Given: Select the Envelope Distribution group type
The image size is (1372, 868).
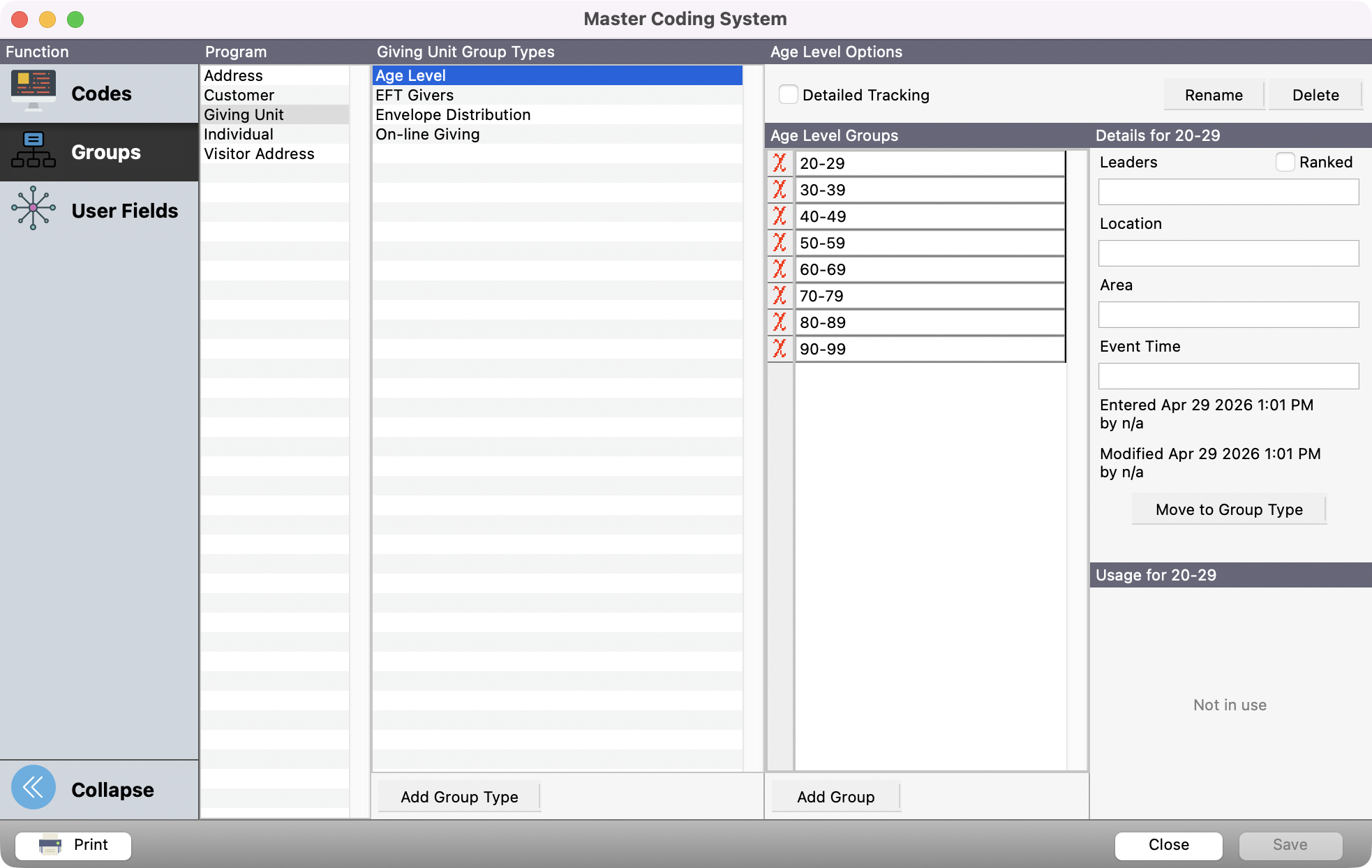Looking at the screenshot, I should (558, 114).
